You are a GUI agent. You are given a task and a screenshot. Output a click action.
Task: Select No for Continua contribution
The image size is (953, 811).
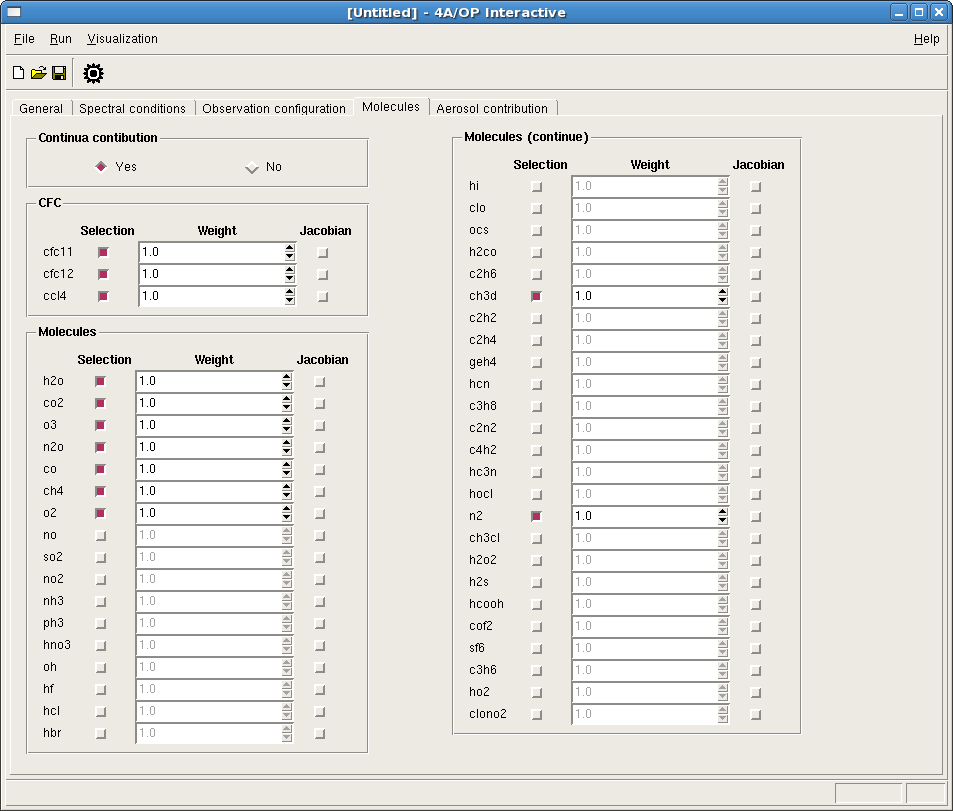click(252, 167)
